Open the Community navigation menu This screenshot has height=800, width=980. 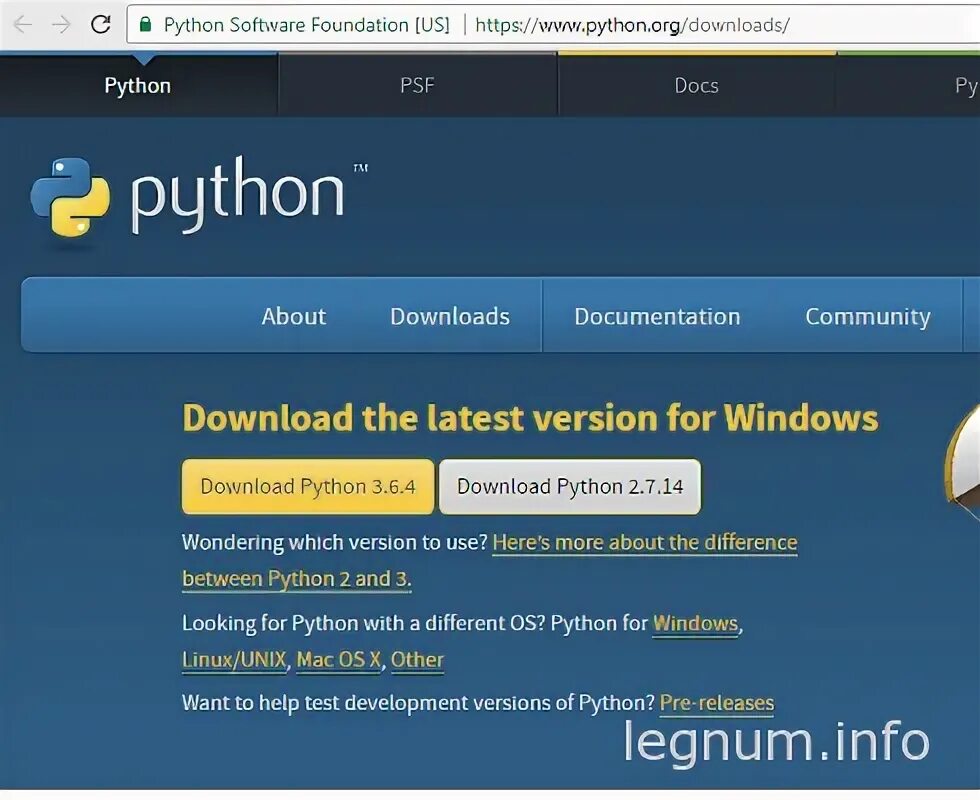tap(868, 317)
